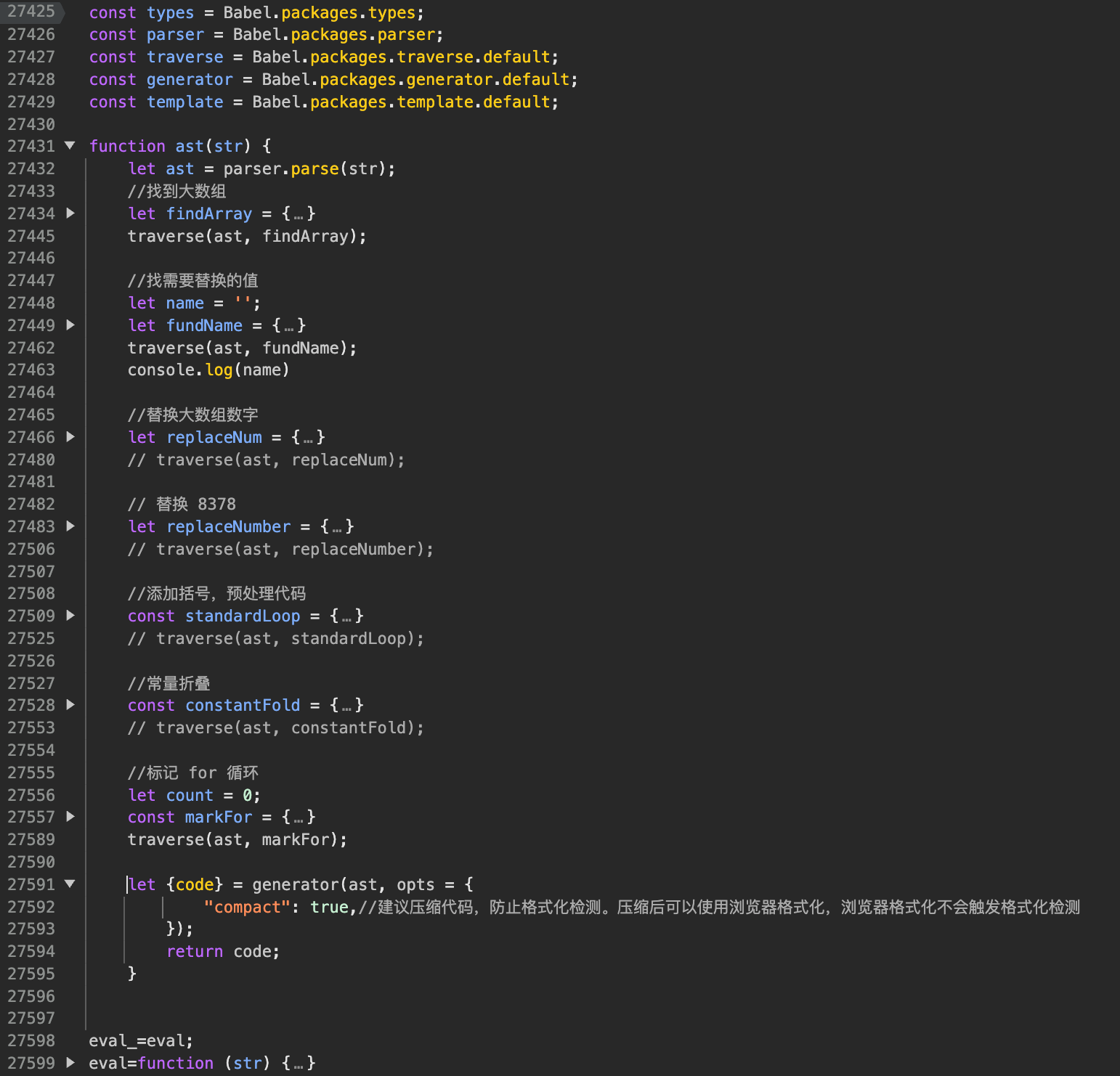Click the folded ellipsis after findArray
The width and height of the screenshot is (1120, 1076).
(x=299, y=214)
